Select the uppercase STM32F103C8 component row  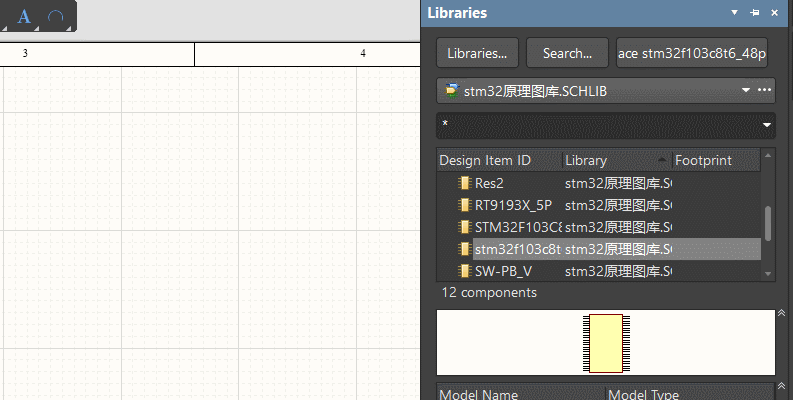tap(599, 227)
